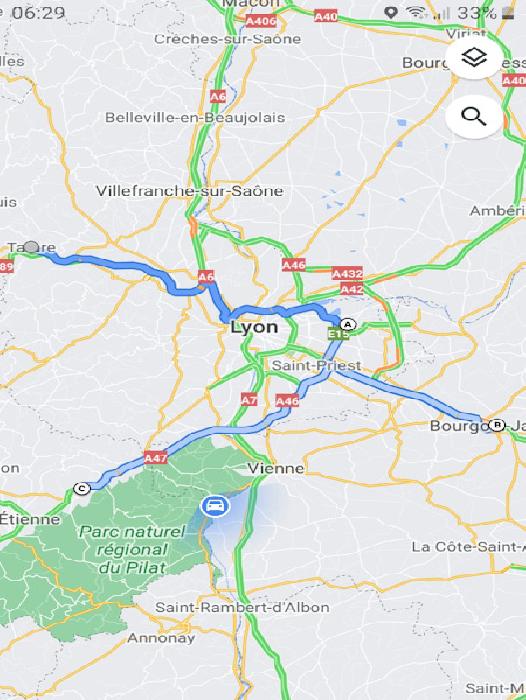Tap the Saint-Rambert-d'Albon label

(242, 608)
